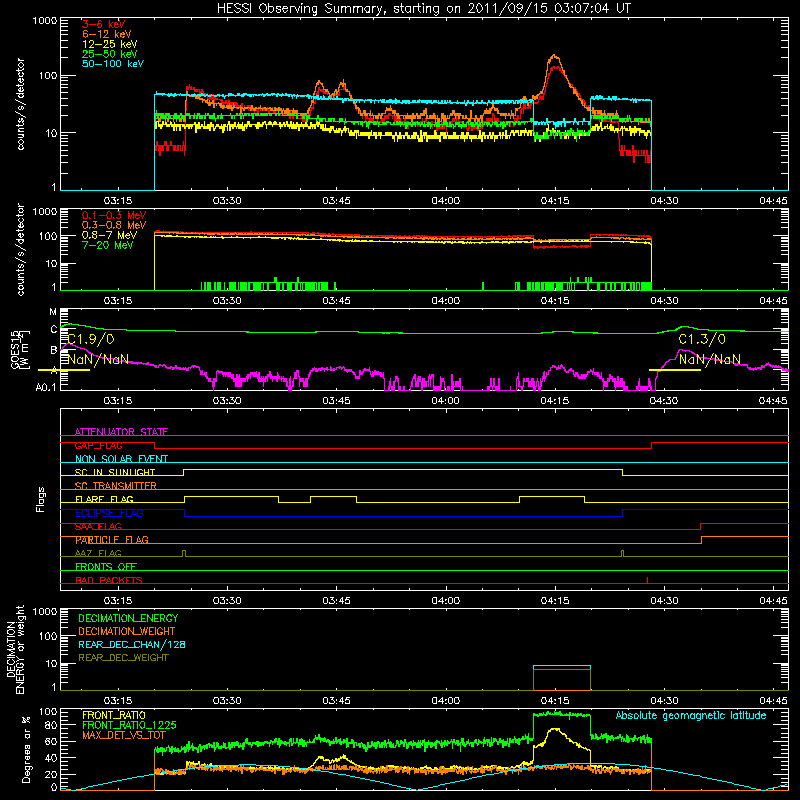Select the NON_SOLAR_EVENT flag label

[x=121, y=459]
